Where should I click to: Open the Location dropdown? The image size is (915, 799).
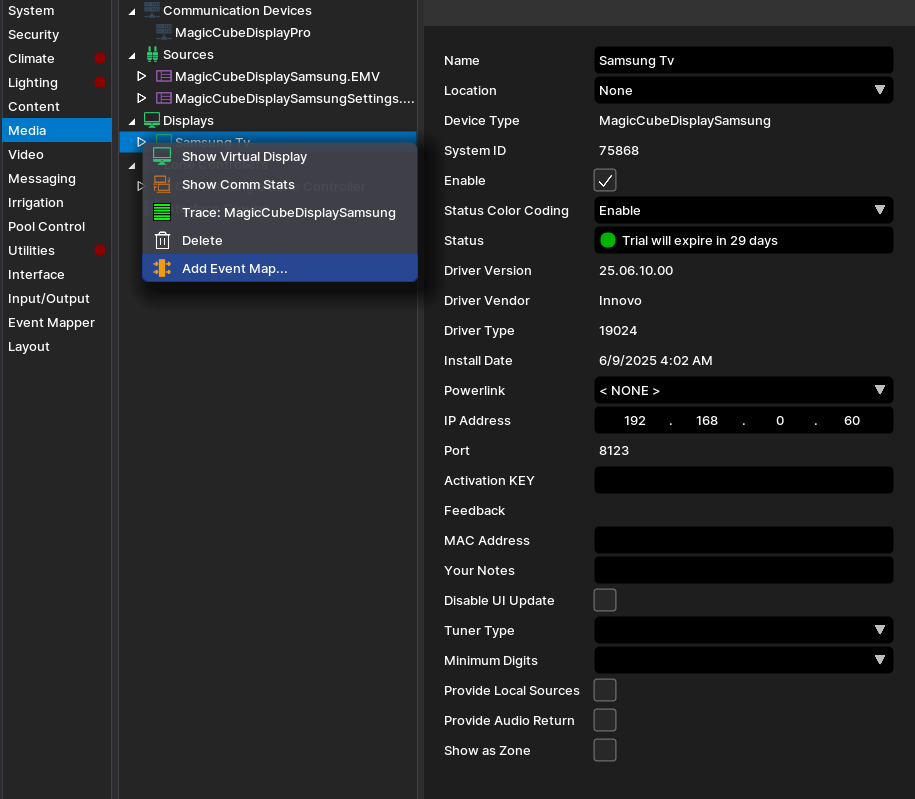[743, 90]
